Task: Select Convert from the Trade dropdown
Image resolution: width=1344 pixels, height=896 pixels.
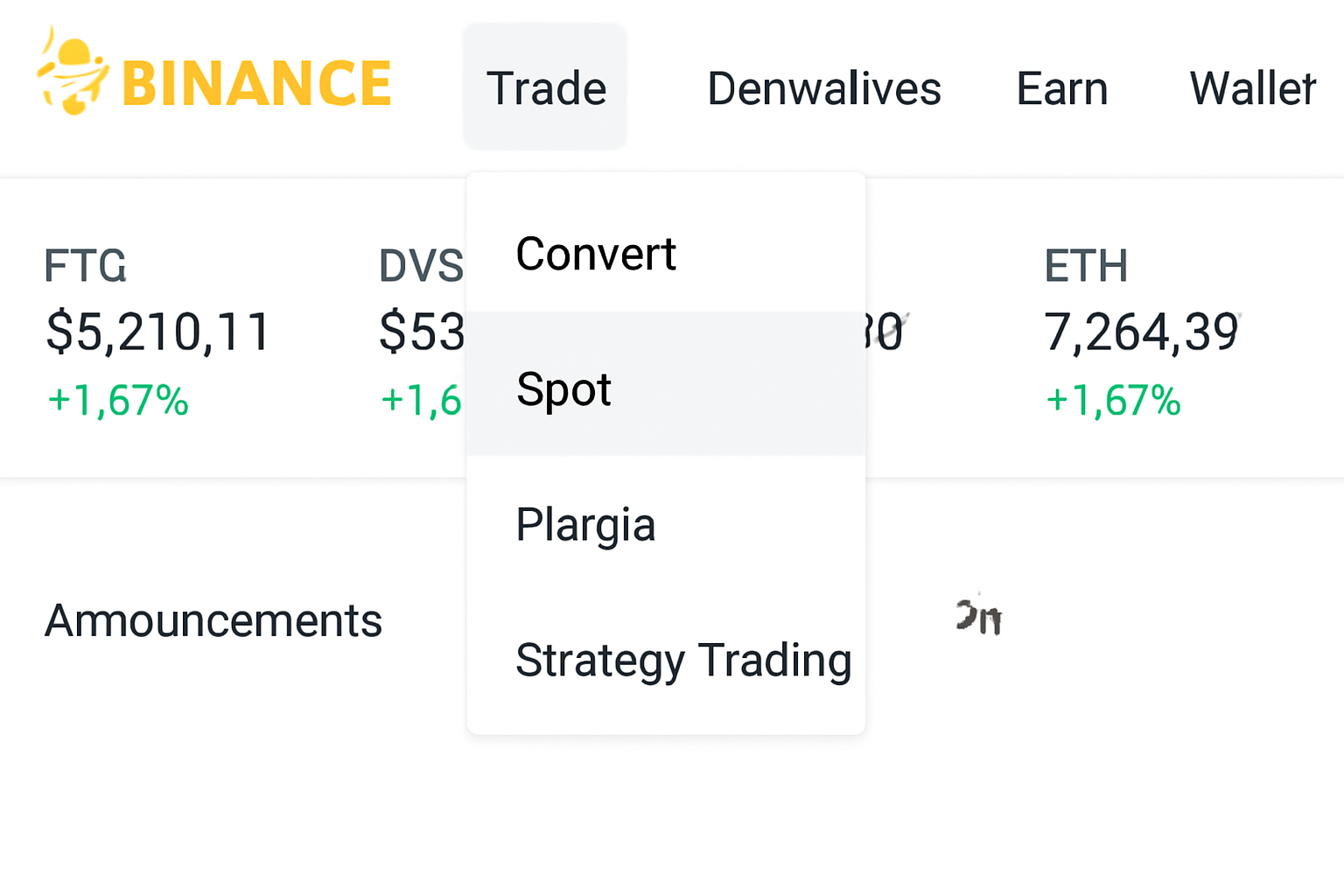Action: (596, 255)
